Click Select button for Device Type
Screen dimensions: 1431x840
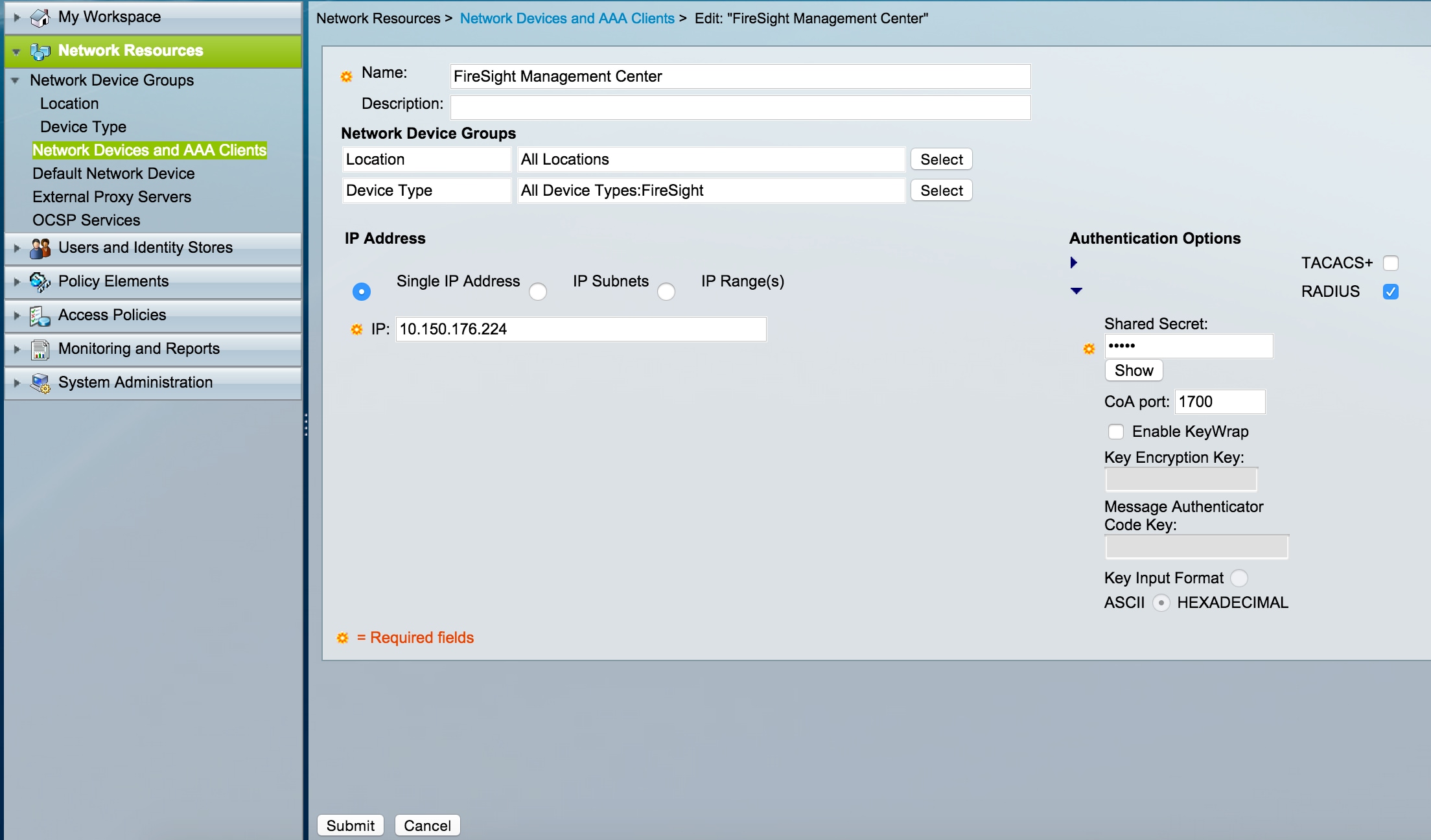point(942,191)
